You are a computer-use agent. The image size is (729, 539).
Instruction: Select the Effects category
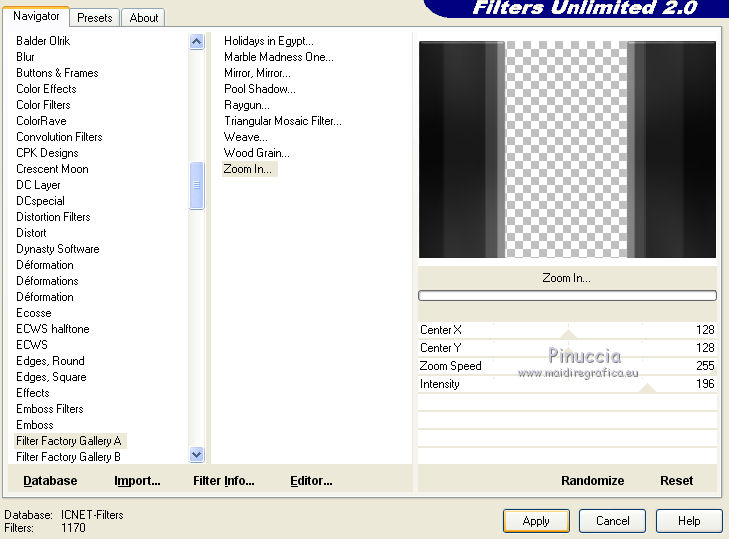33,393
